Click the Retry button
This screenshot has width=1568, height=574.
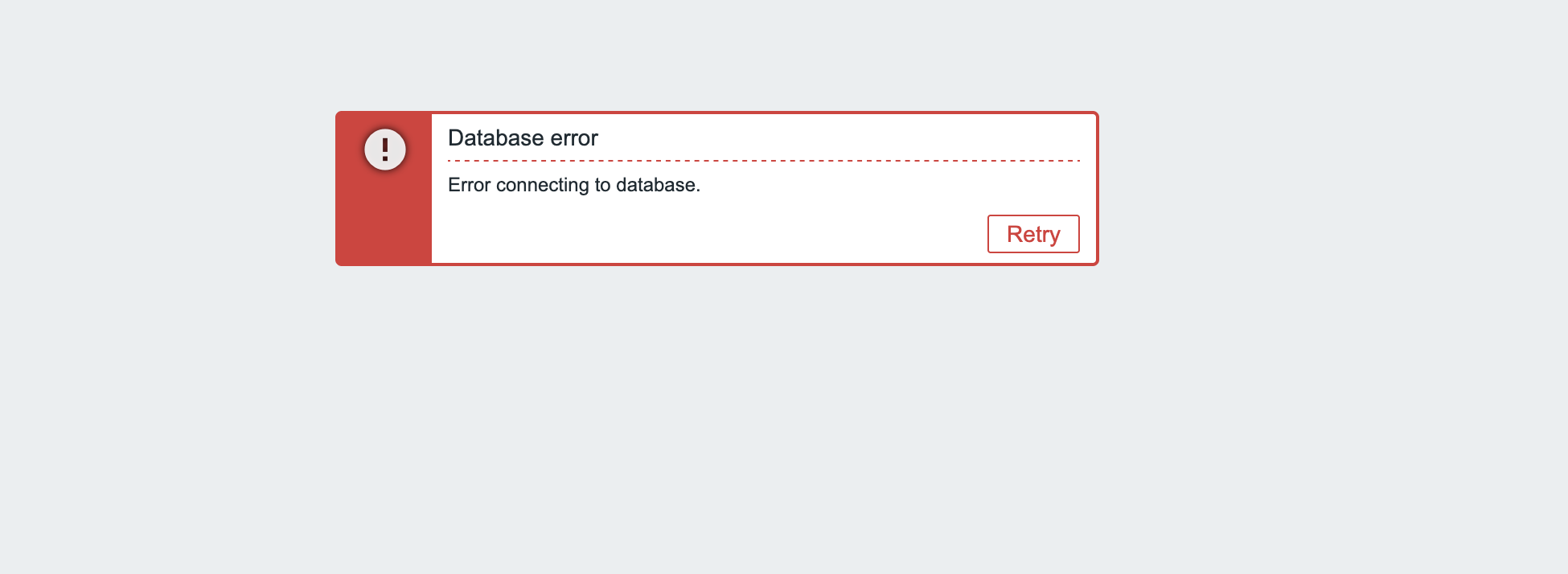pyautogui.click(x=1033, y=234)
